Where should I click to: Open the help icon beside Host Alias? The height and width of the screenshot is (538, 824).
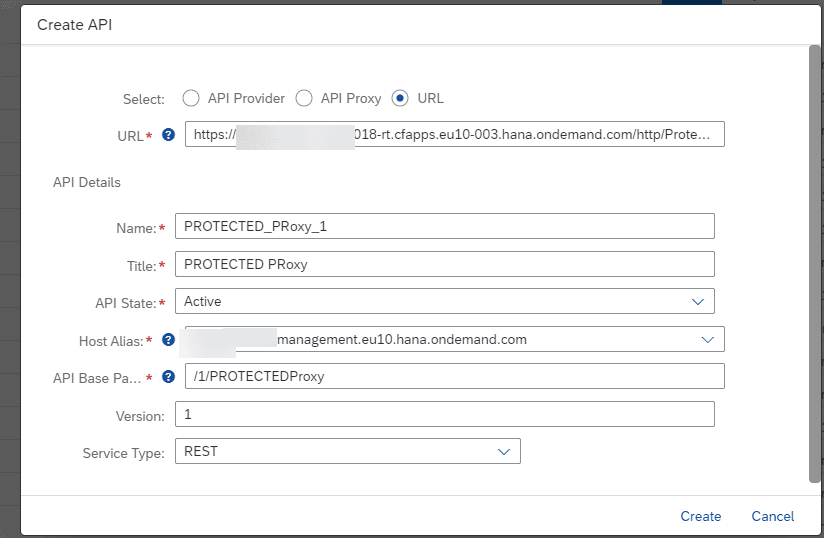pos(168,340)
